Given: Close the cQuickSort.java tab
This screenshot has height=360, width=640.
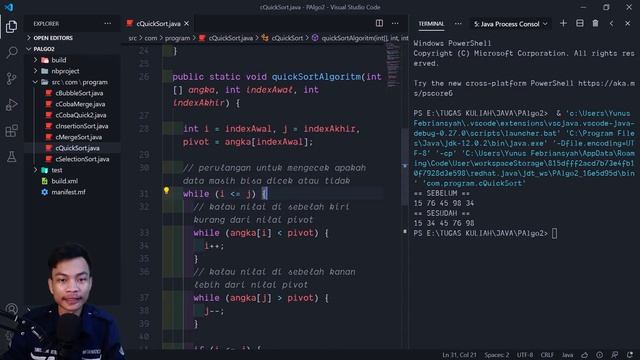Looking at the screenshot, I should 187,24.
